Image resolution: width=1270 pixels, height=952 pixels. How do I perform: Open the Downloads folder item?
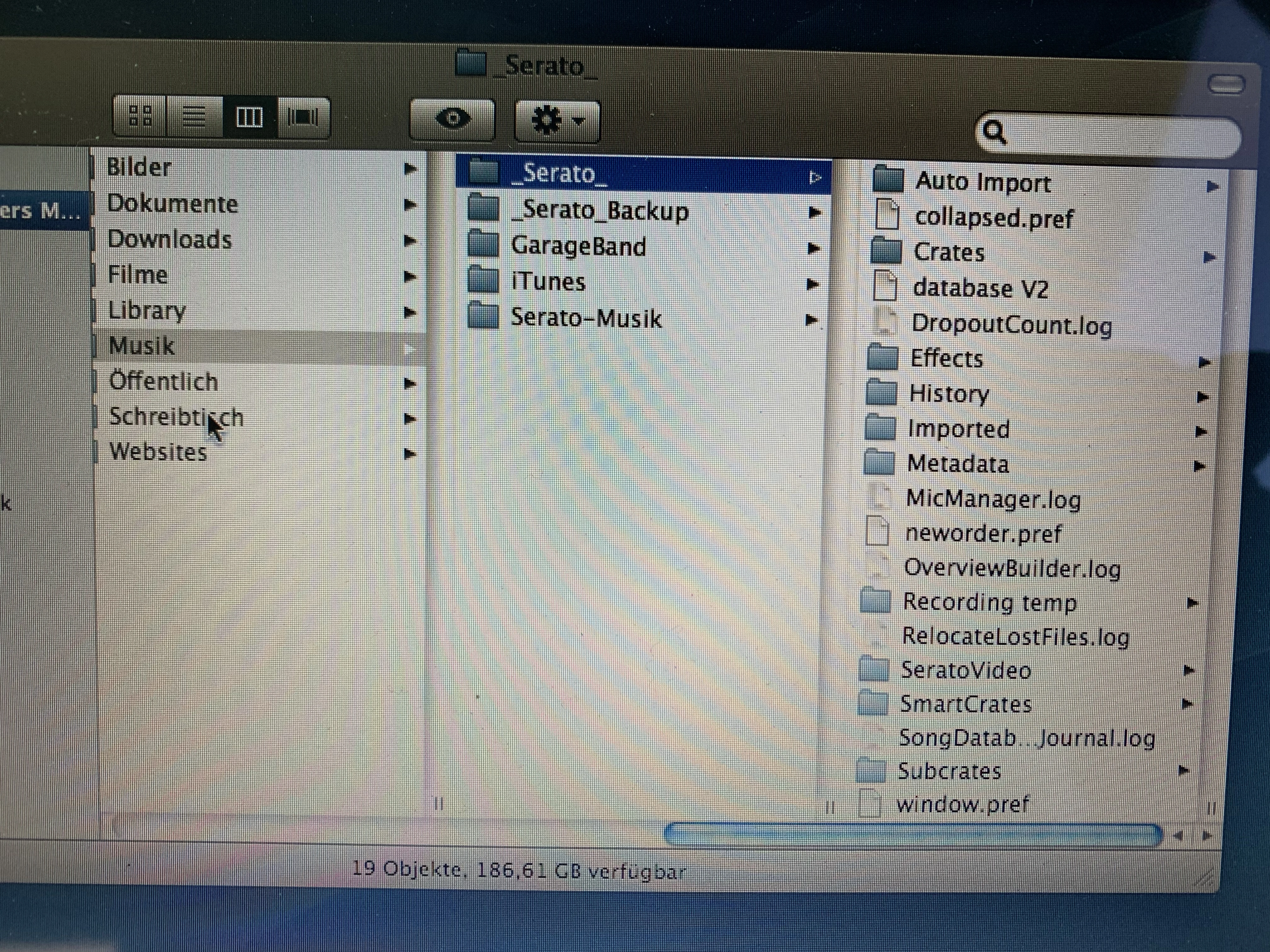[169, 239]
